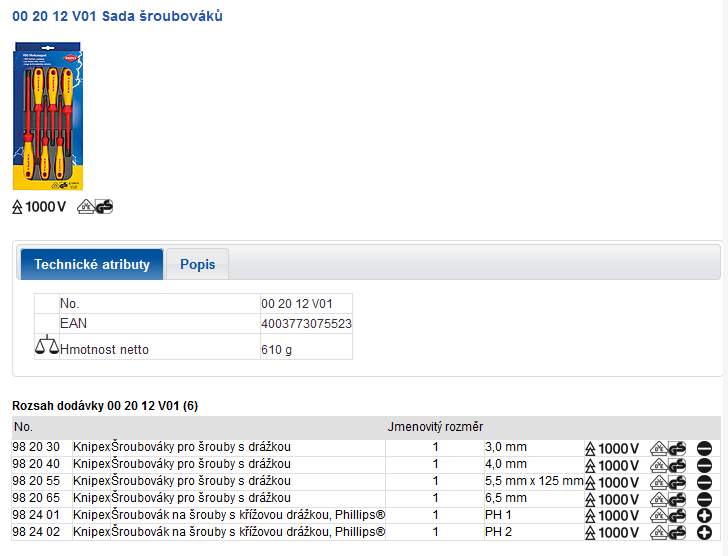This screenshot has width=728, height=556.
Task: Open item number 98 20 30
Action: [36, 447]
